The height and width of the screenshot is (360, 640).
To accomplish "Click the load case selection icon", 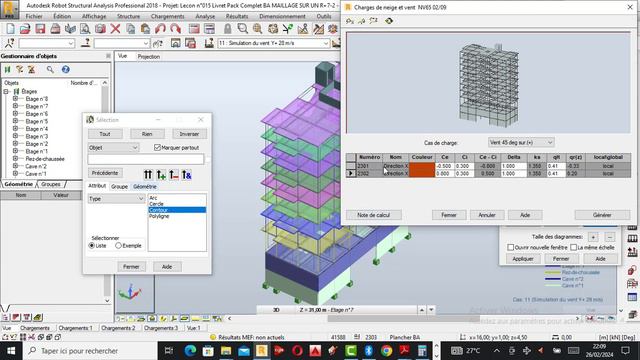I will click(x=209, y=43).
